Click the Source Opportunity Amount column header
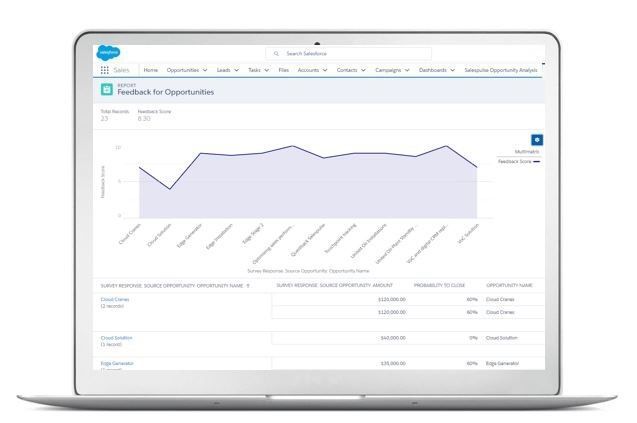 [334, 286]
